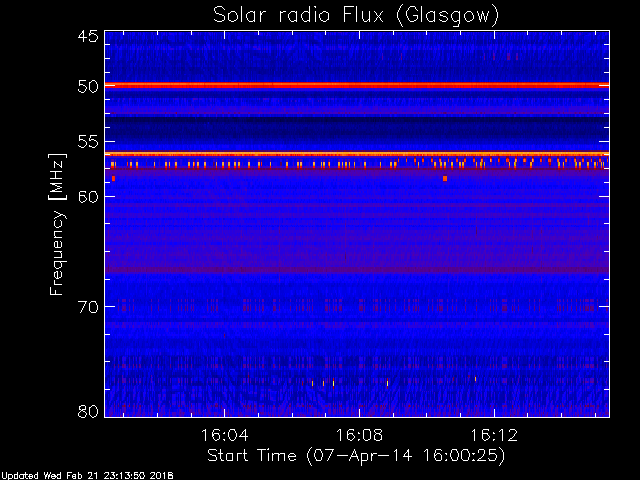Click the '16:12' time axis label

494,435
